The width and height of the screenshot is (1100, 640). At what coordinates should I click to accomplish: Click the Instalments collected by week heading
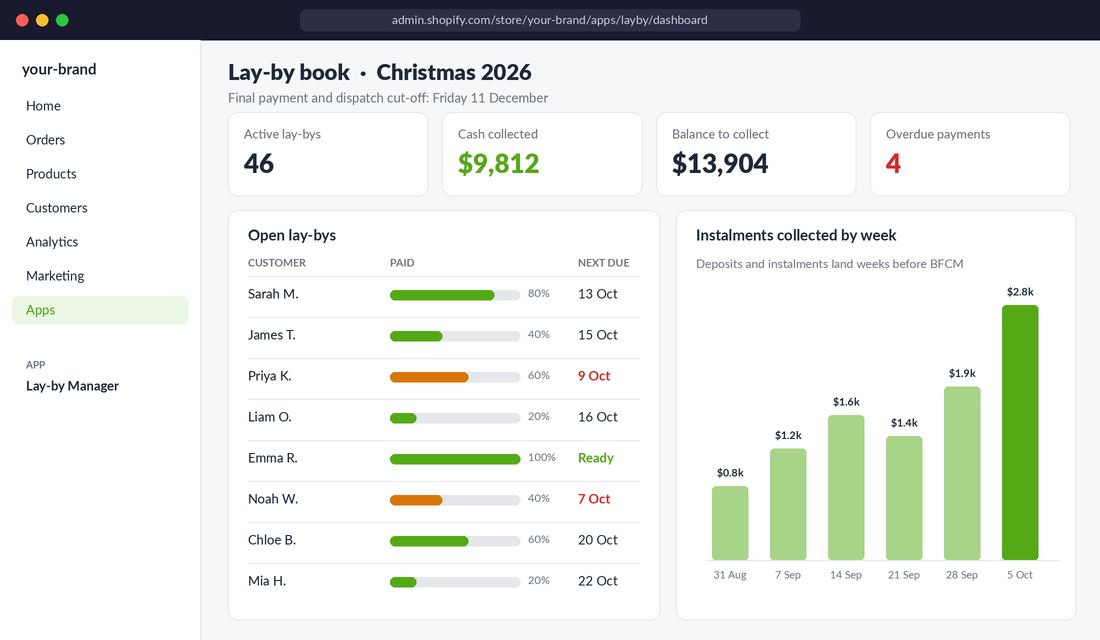796,236
